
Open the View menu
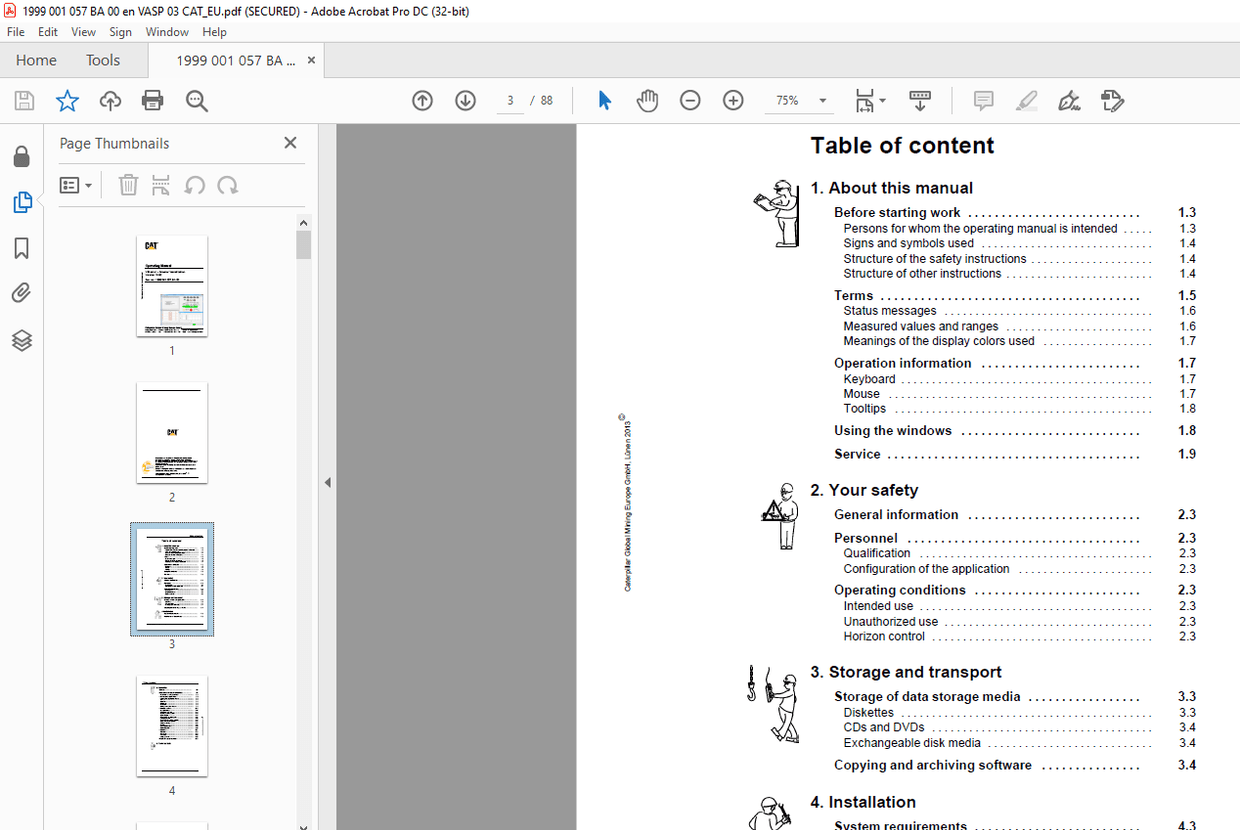(83, 31)
